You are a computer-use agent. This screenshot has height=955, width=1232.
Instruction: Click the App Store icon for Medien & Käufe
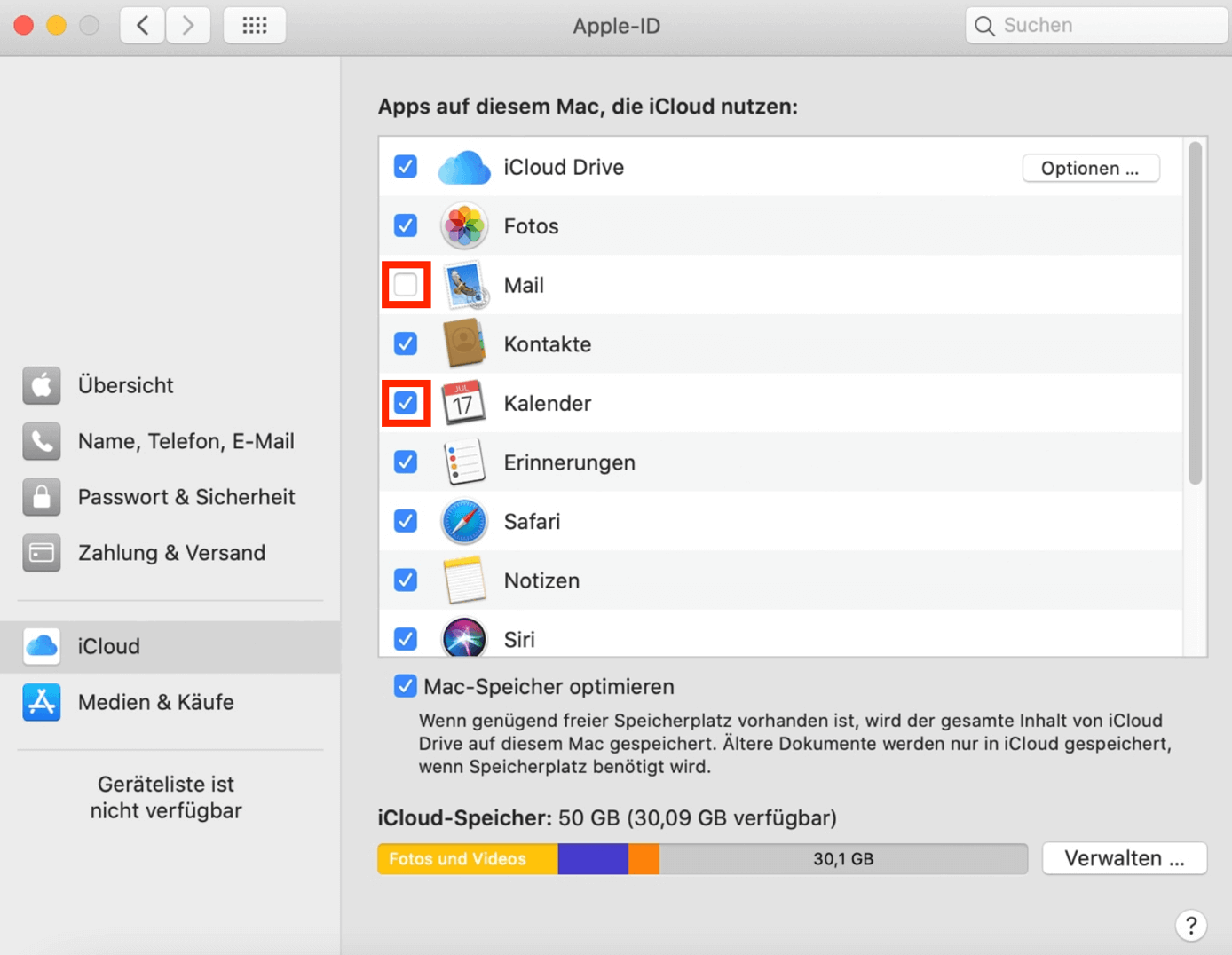pos(42,702)
